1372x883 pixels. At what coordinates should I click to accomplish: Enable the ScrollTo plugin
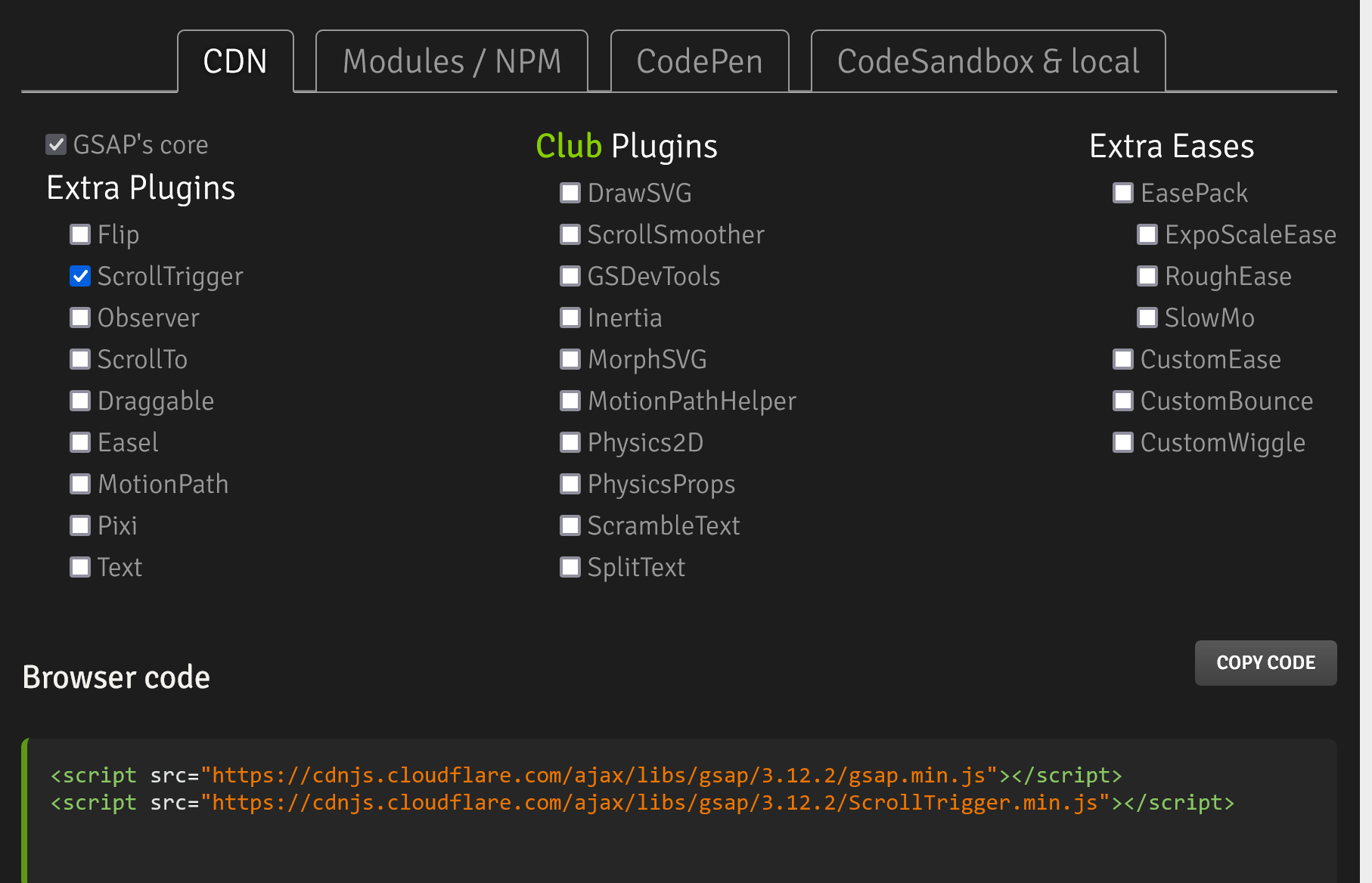[80, 359]
